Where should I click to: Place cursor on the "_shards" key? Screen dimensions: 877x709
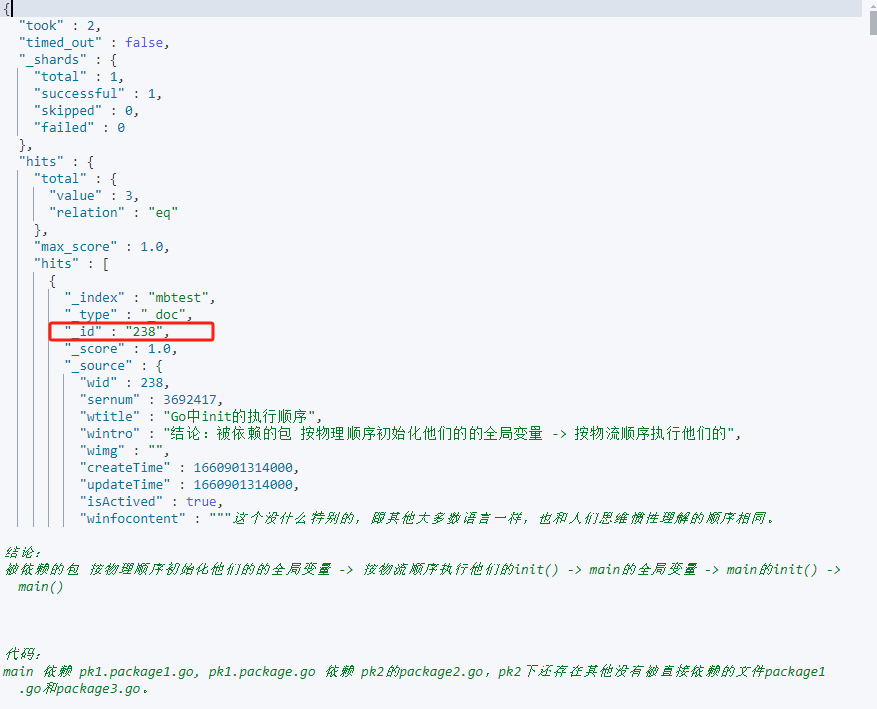(52, 59)
